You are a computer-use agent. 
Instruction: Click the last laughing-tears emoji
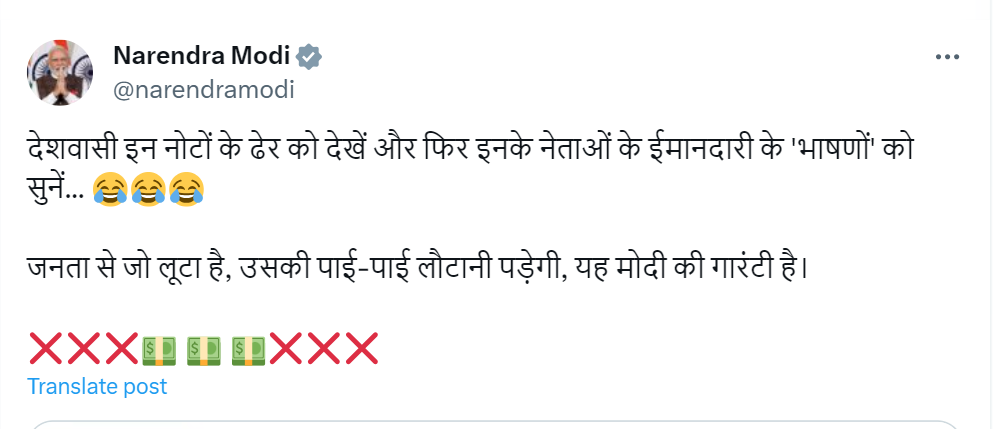coord(185,188)
